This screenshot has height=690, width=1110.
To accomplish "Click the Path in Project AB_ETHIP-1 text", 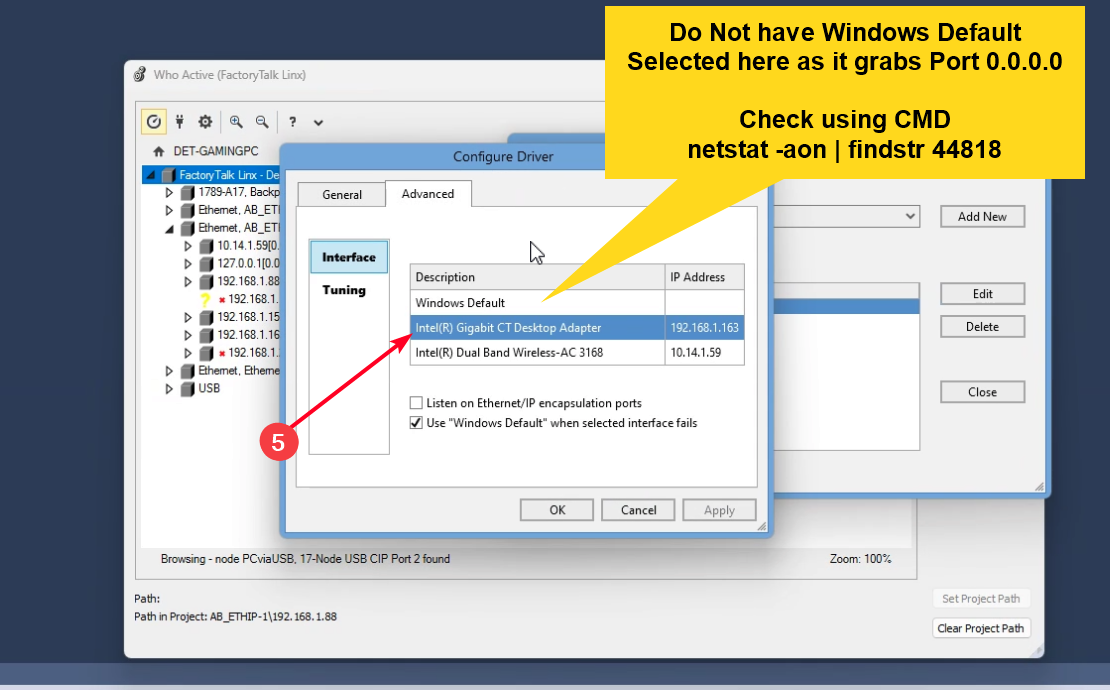I will coord(236,616).
